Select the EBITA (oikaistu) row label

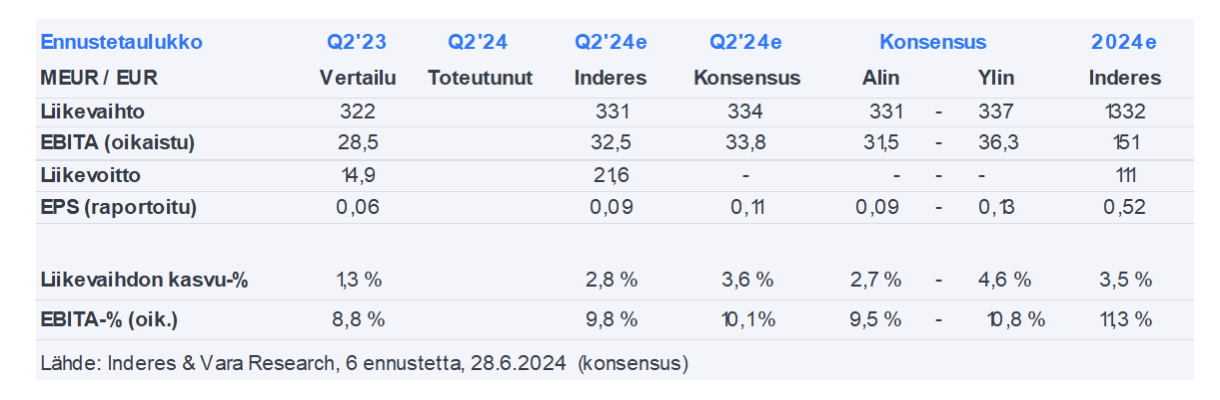(117, 143)
